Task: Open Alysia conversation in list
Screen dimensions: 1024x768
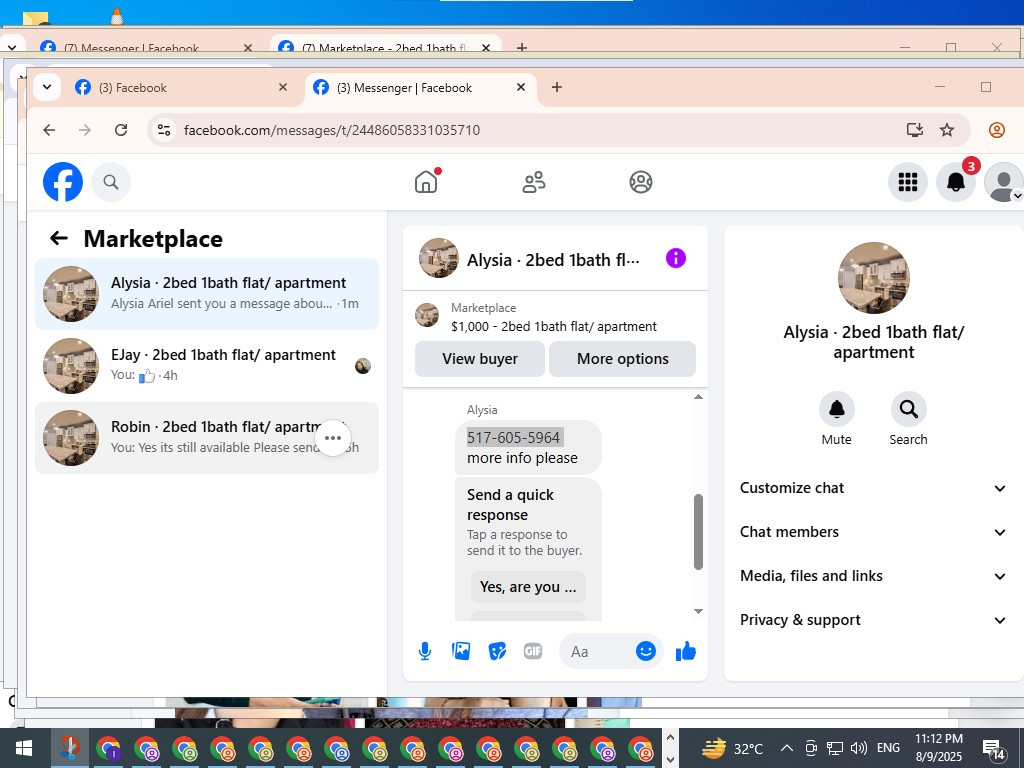Action: [x=207, y=294]
